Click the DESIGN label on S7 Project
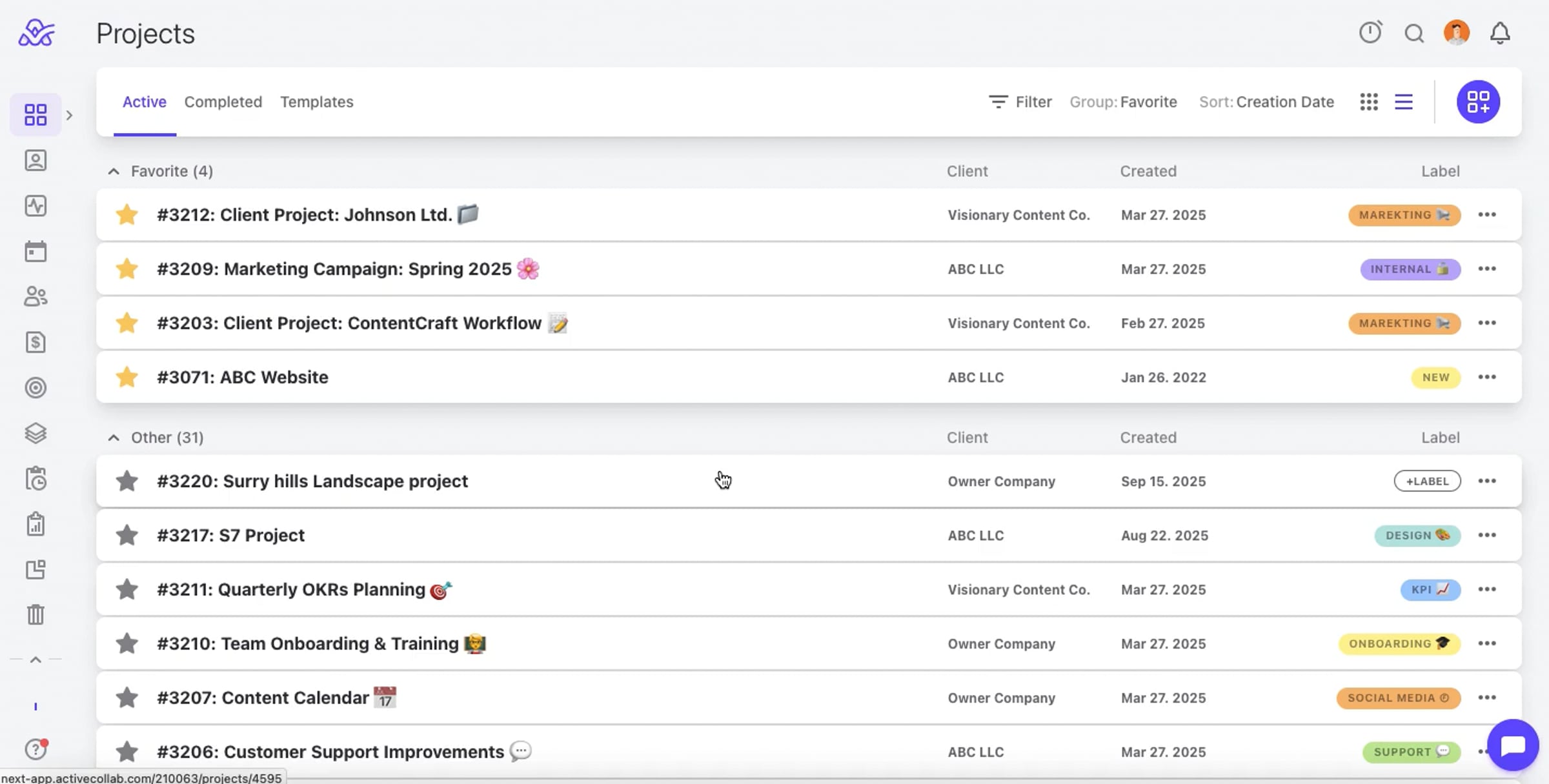The image size is (1549, 784). click(x=1417, y=536)
